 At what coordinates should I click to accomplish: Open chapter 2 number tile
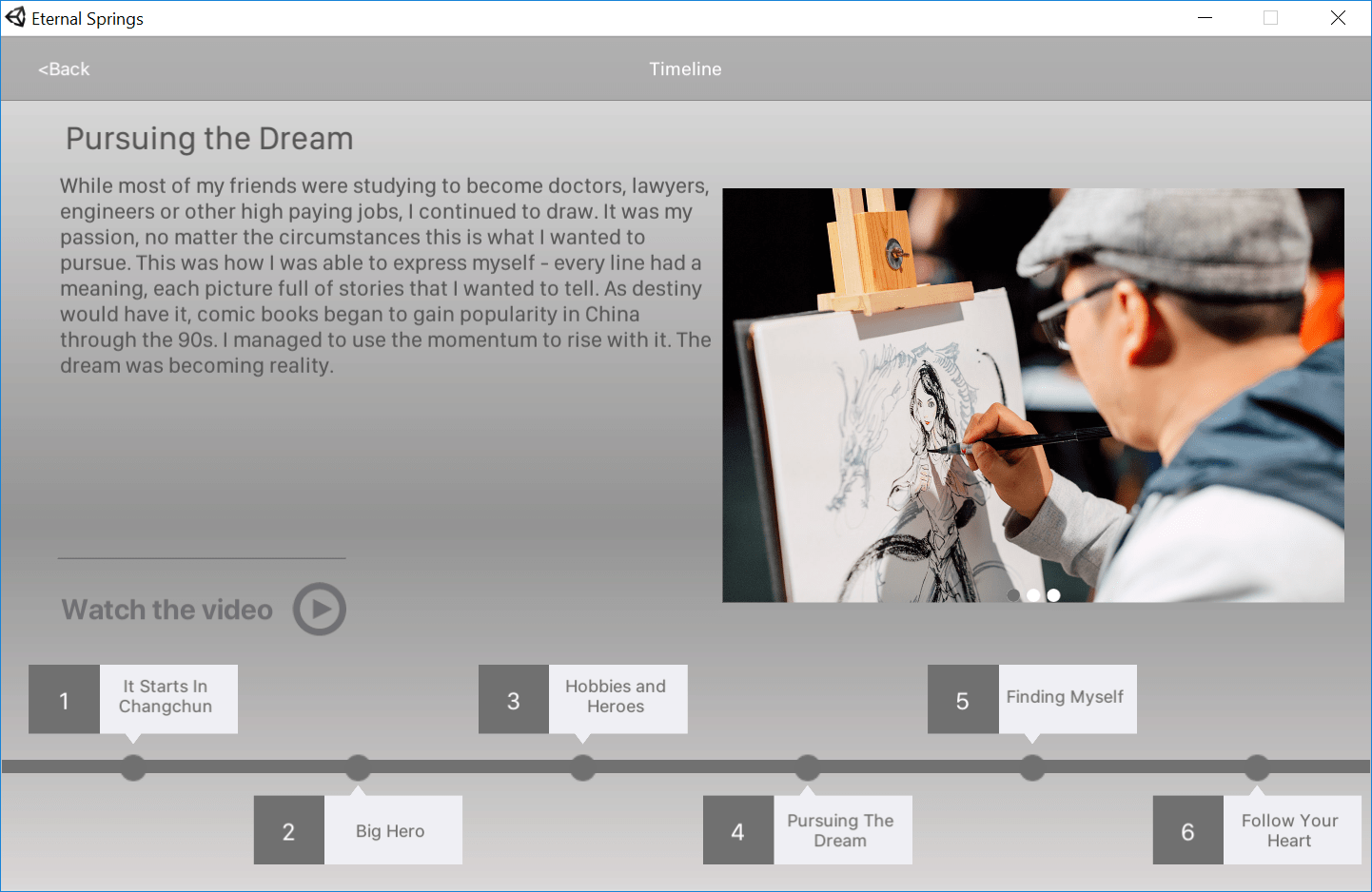point(289,831)
